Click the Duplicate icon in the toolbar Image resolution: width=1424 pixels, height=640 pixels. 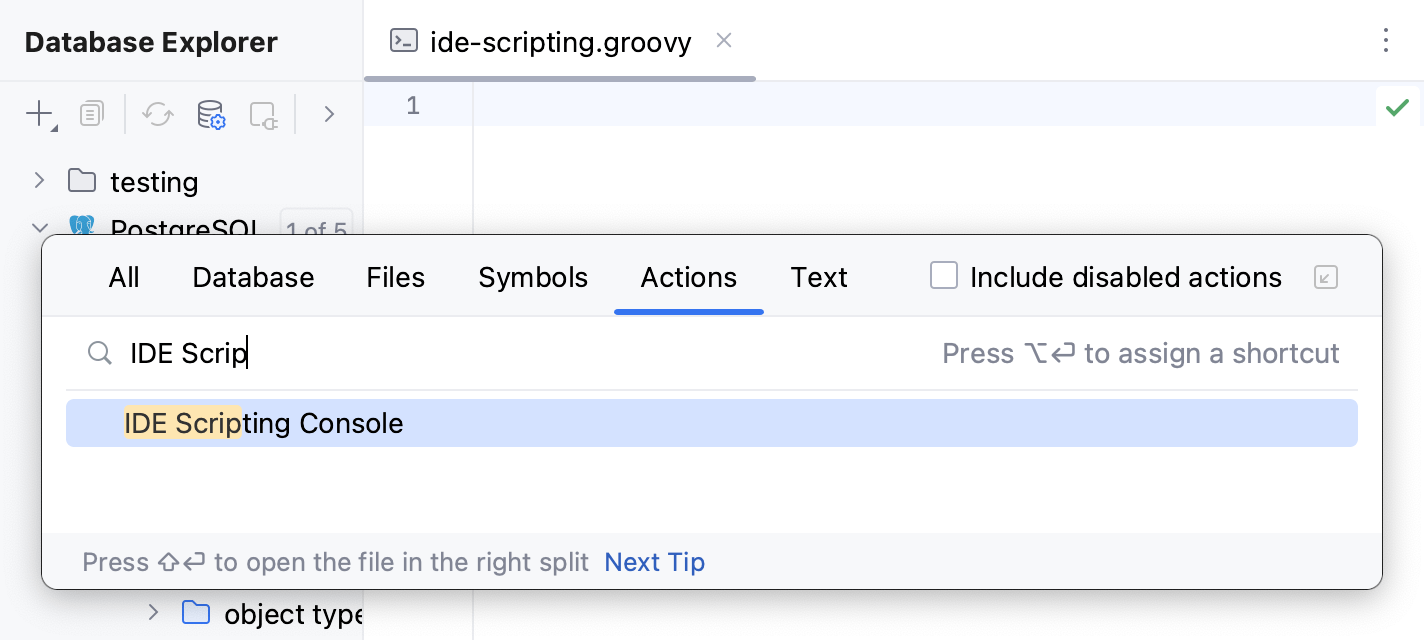(91, 114)
